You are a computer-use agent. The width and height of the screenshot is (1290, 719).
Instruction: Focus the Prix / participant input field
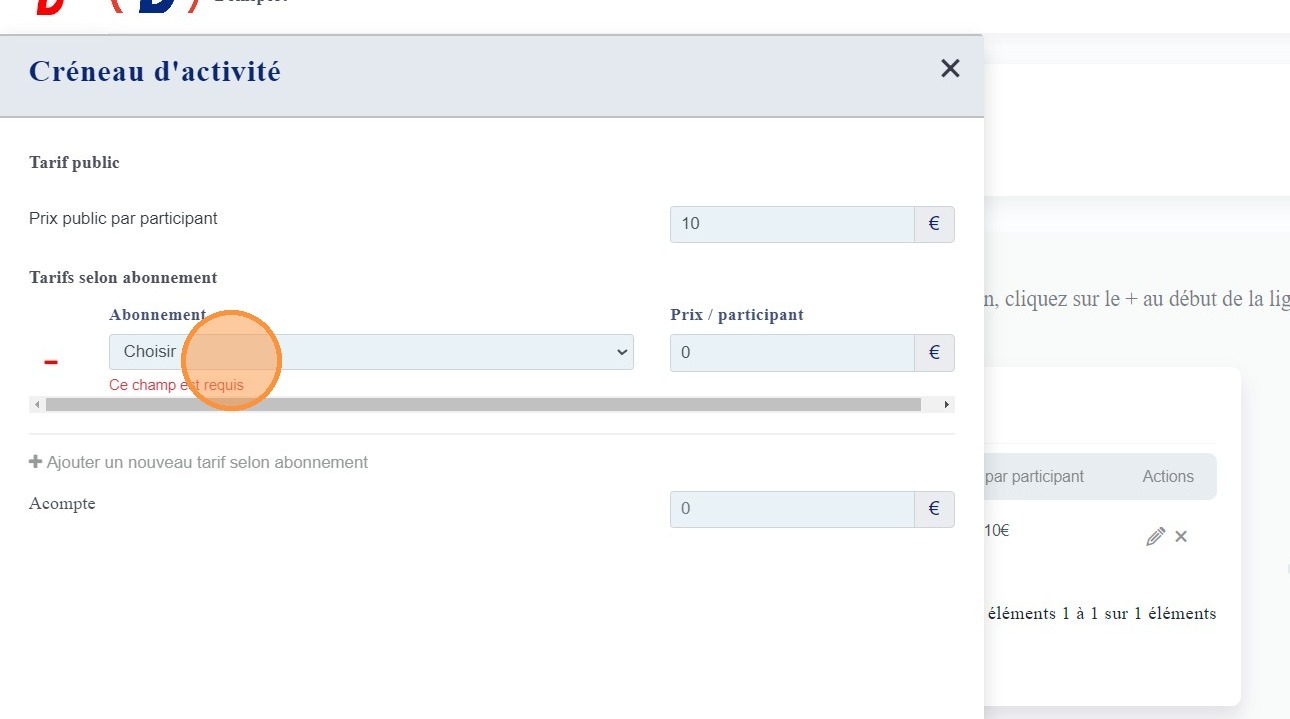coord(791,352)
